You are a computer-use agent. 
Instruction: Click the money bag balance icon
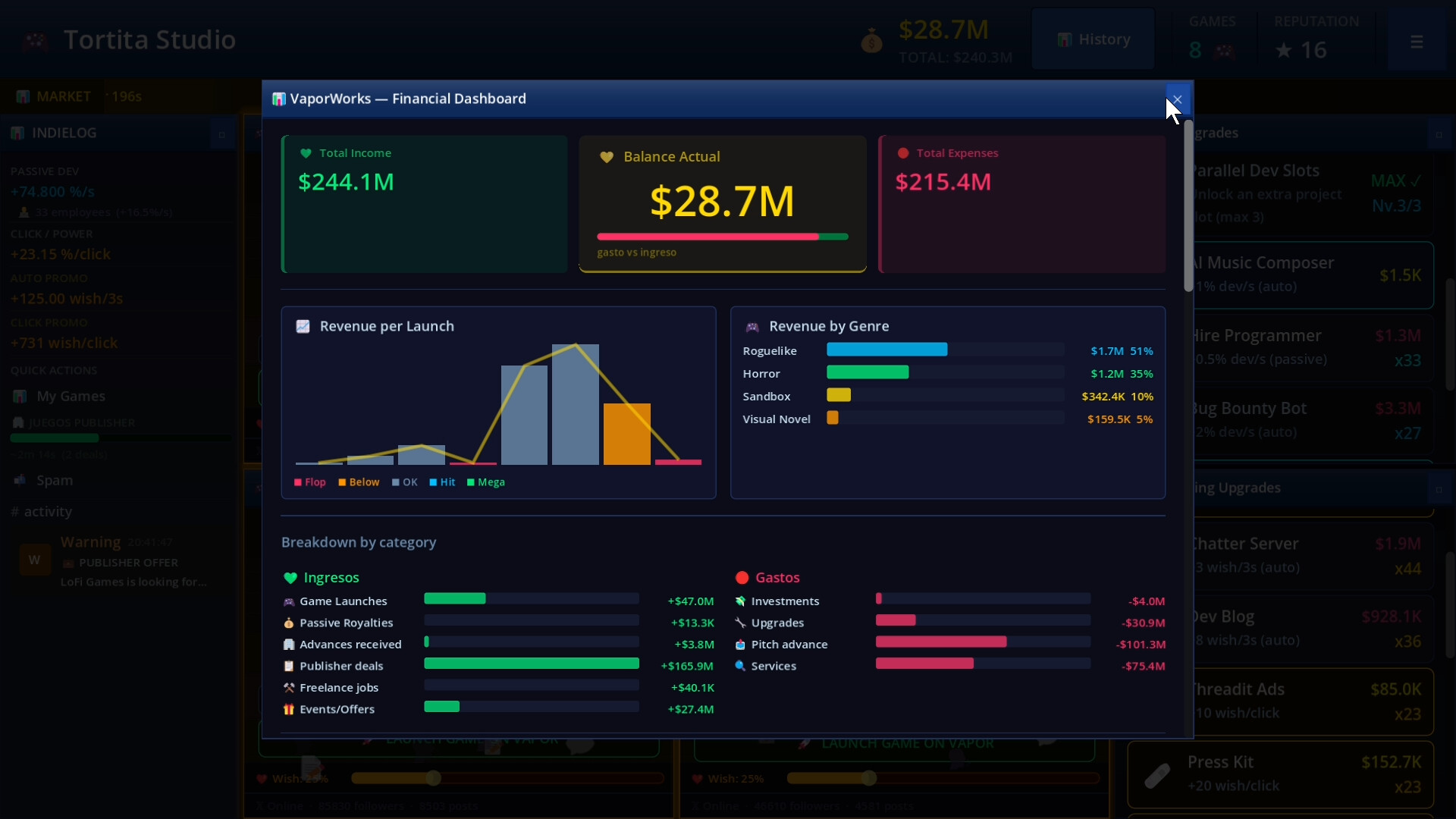[x=871, y=41]
